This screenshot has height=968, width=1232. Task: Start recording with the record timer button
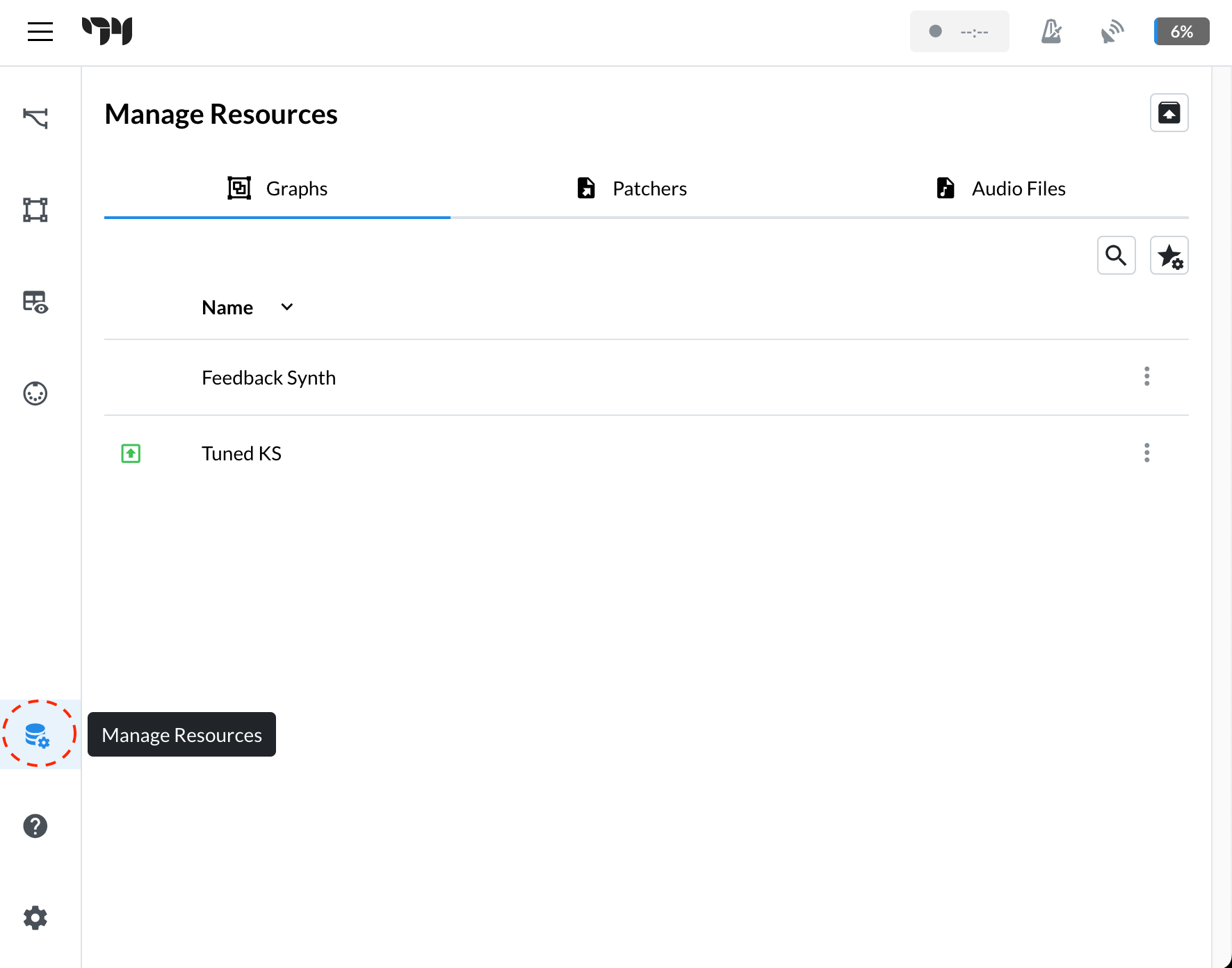[959, 31]
